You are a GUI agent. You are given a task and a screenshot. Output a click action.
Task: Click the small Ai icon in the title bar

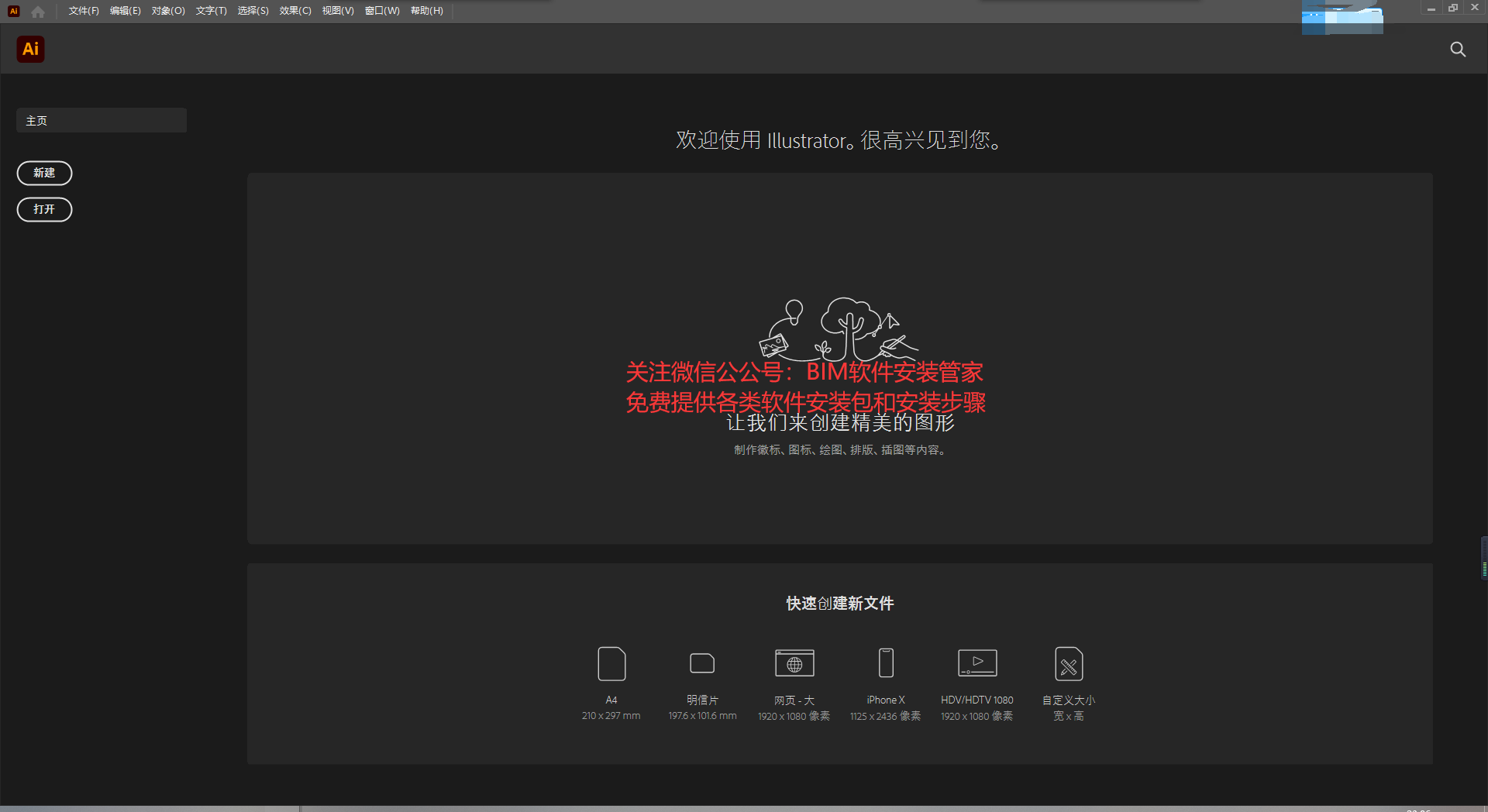tap(13, 11)
